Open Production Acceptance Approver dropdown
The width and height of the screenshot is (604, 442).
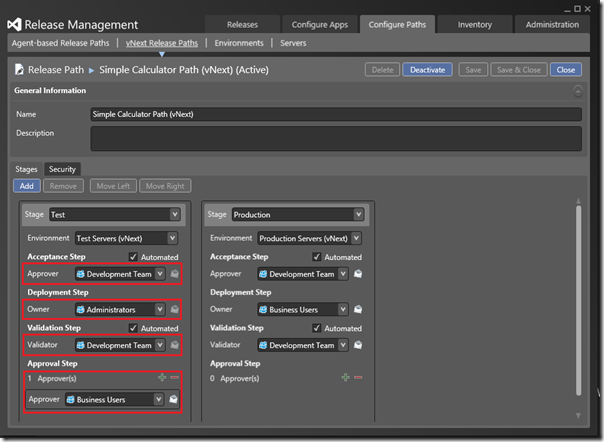pos(343,274)
